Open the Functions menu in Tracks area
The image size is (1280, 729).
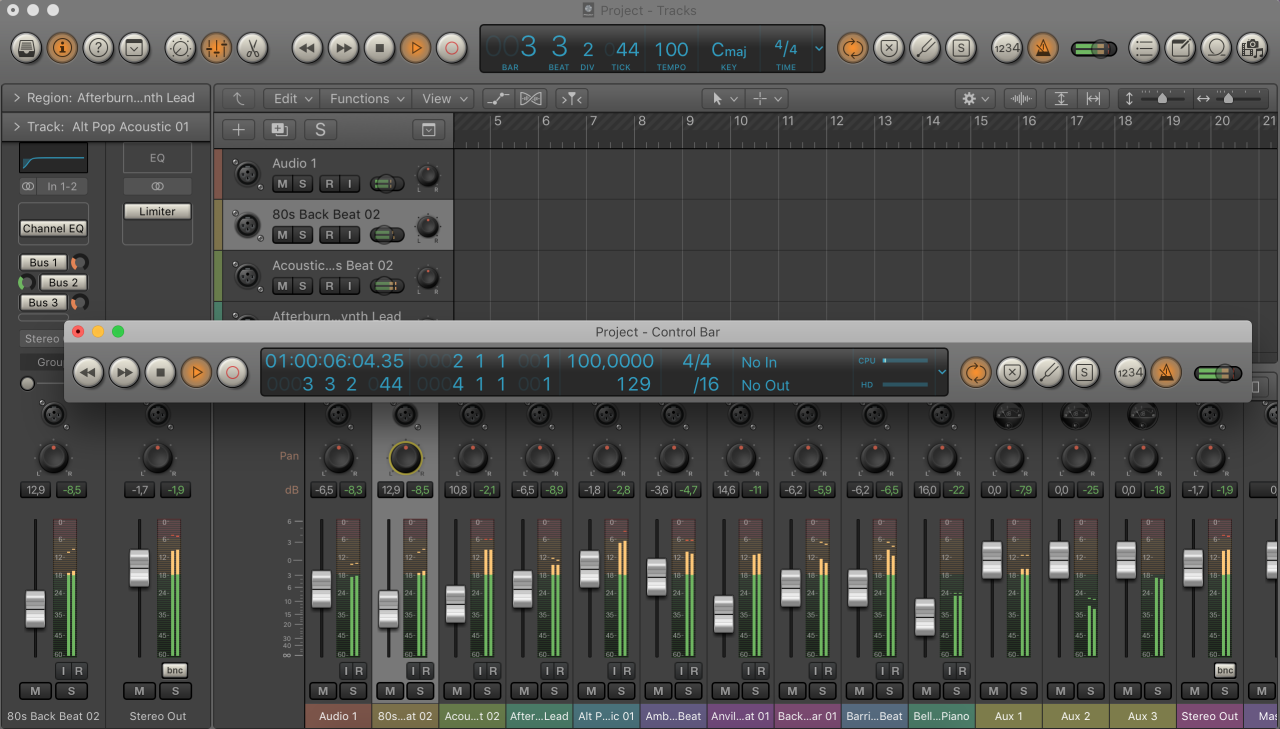365,98
